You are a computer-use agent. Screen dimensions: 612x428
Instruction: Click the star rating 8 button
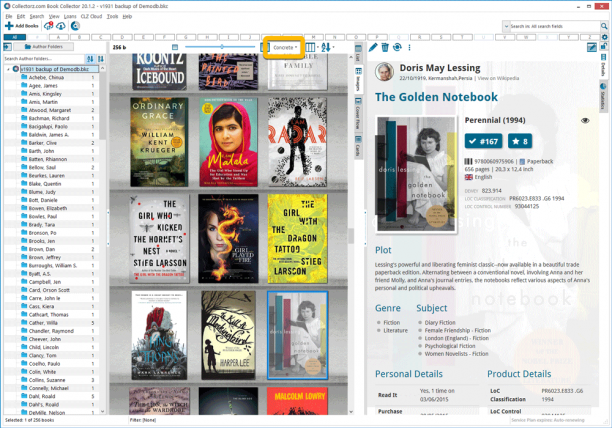click(x=520, y=141)
